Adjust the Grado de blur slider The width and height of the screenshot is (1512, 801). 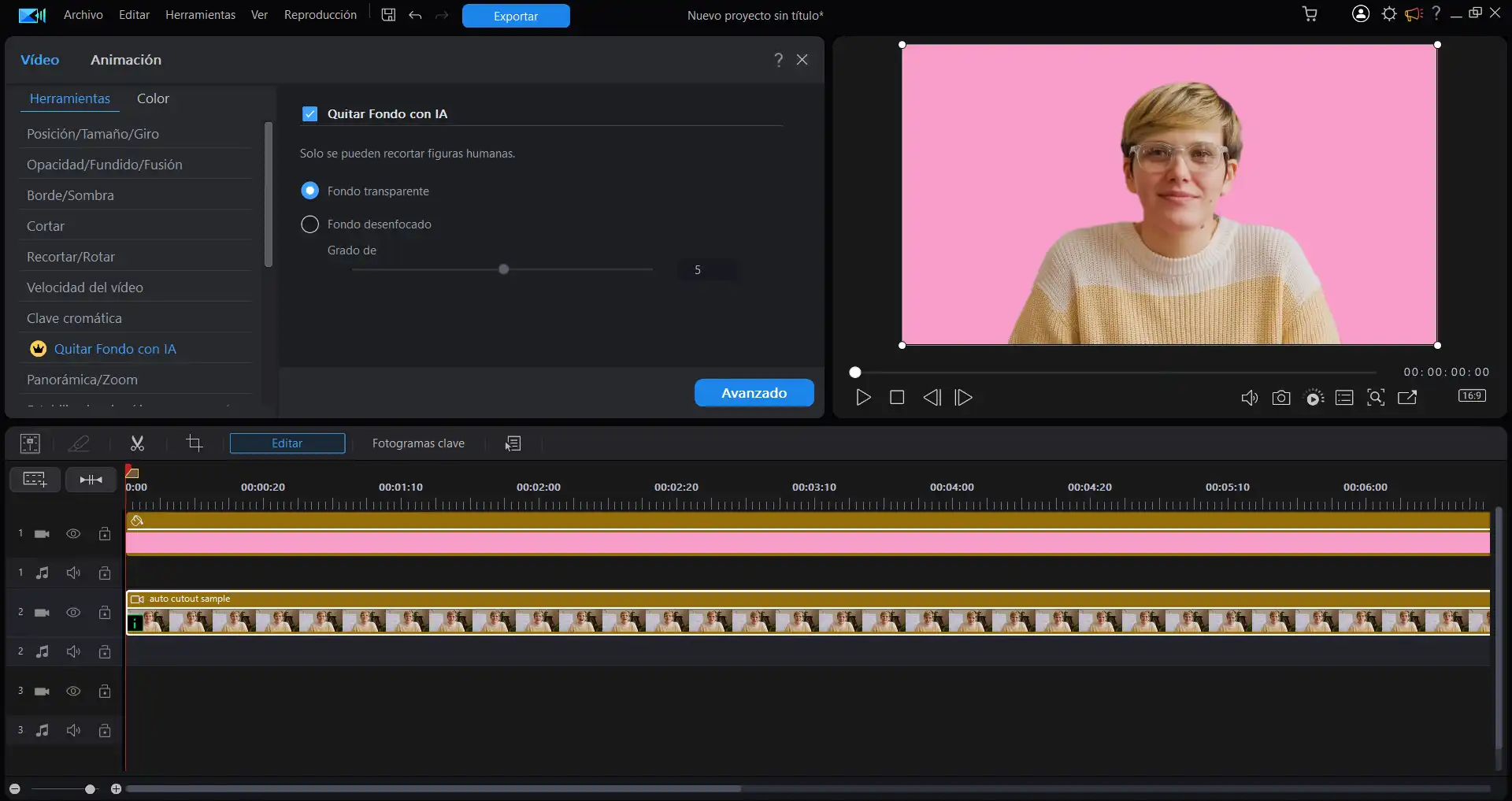pos(503,269)
